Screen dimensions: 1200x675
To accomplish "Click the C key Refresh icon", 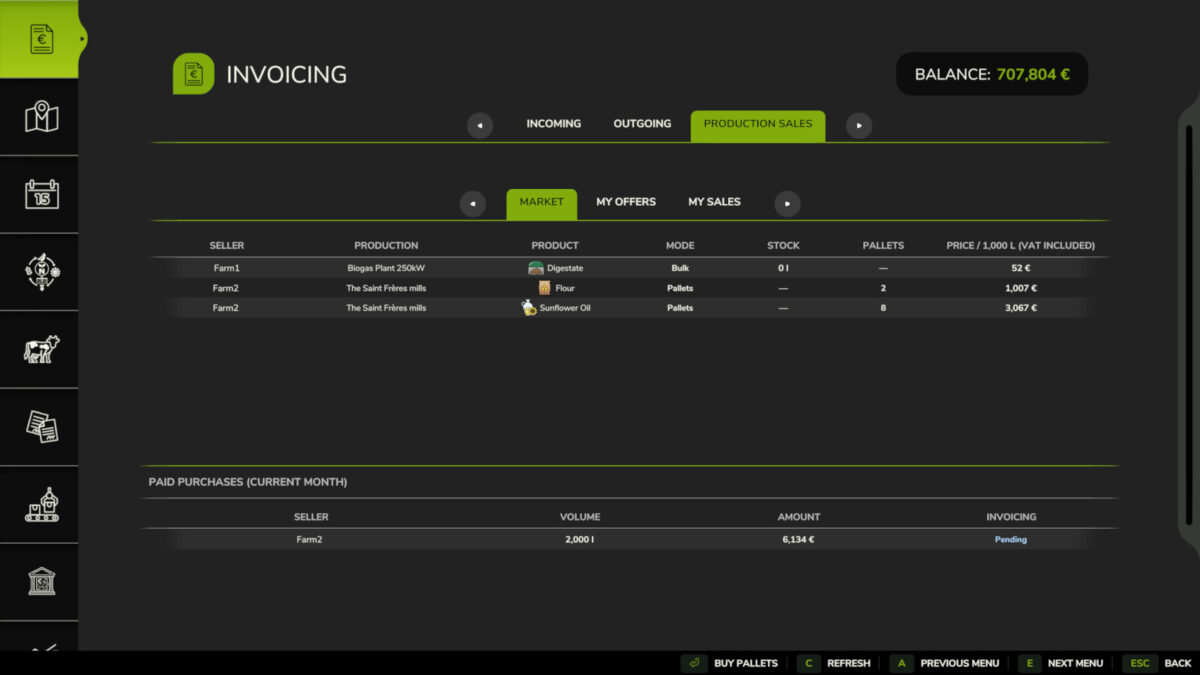I will pyautogui.click(x=808, y=663).
